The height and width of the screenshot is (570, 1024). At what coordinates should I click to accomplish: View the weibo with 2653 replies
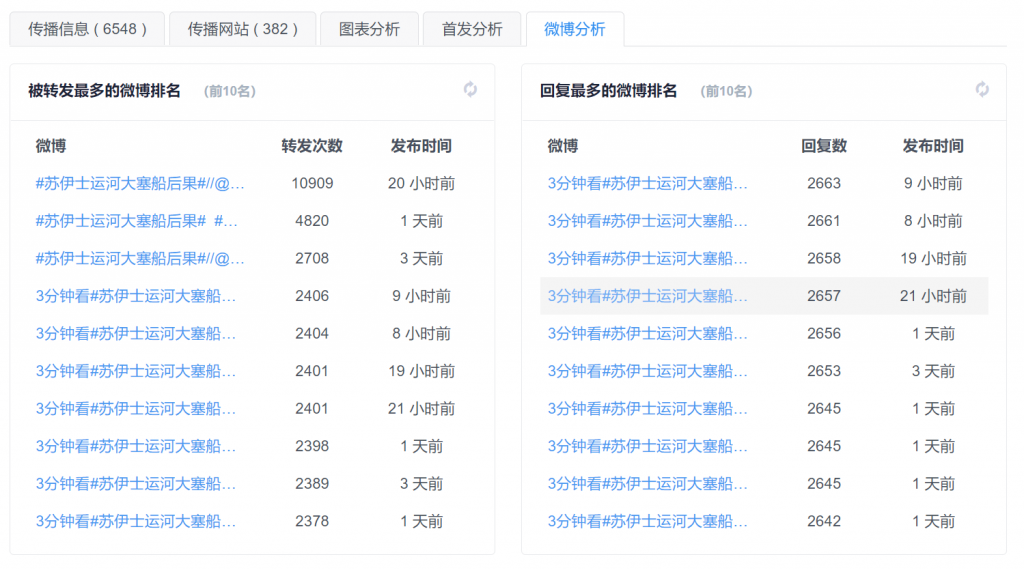648,371
